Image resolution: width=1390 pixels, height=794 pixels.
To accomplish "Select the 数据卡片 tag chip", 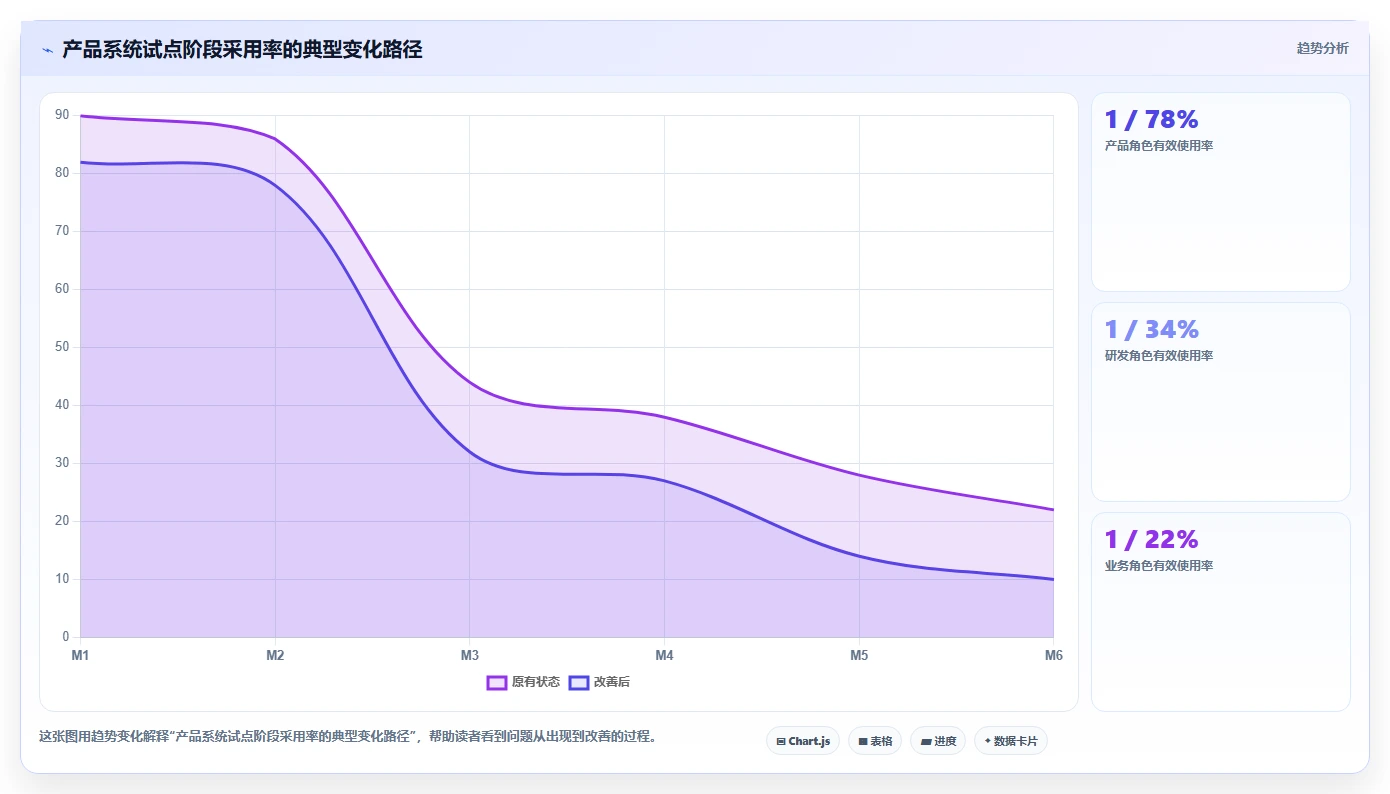I will click(x=1011, y=741).
